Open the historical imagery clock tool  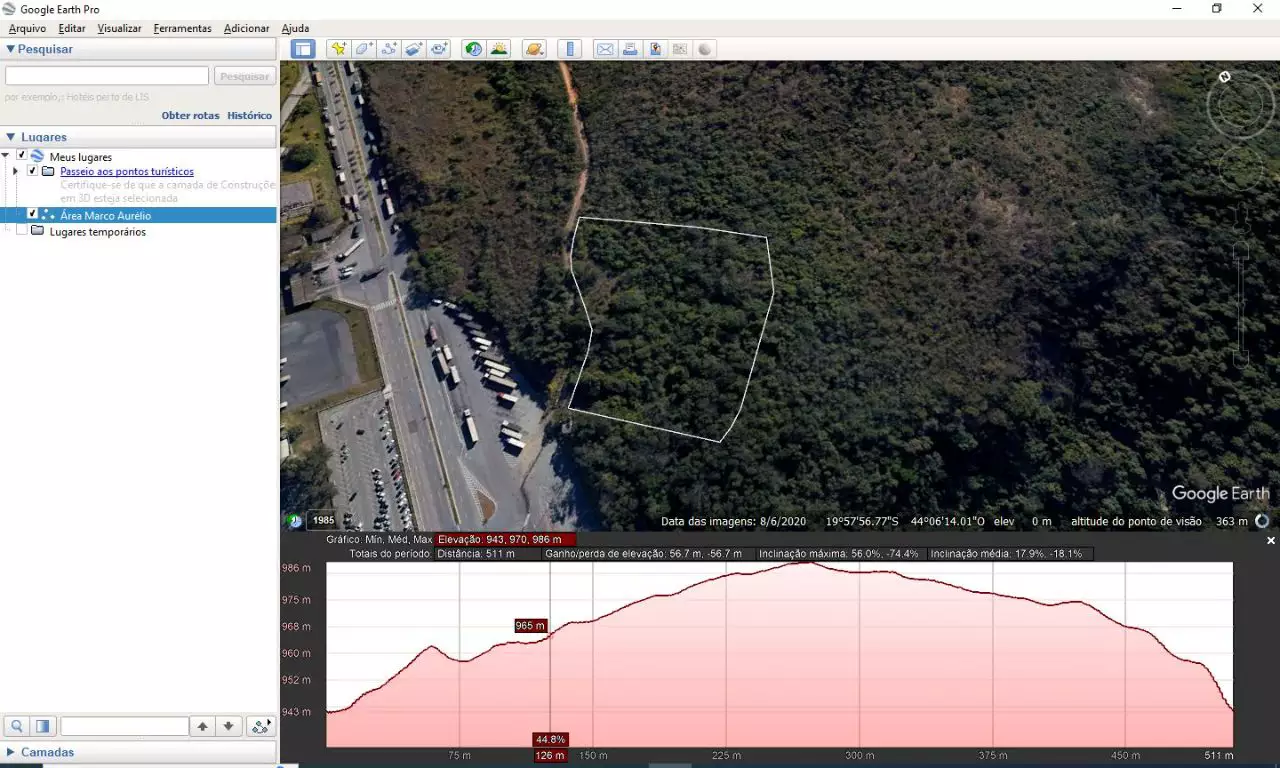pos(473,49)
